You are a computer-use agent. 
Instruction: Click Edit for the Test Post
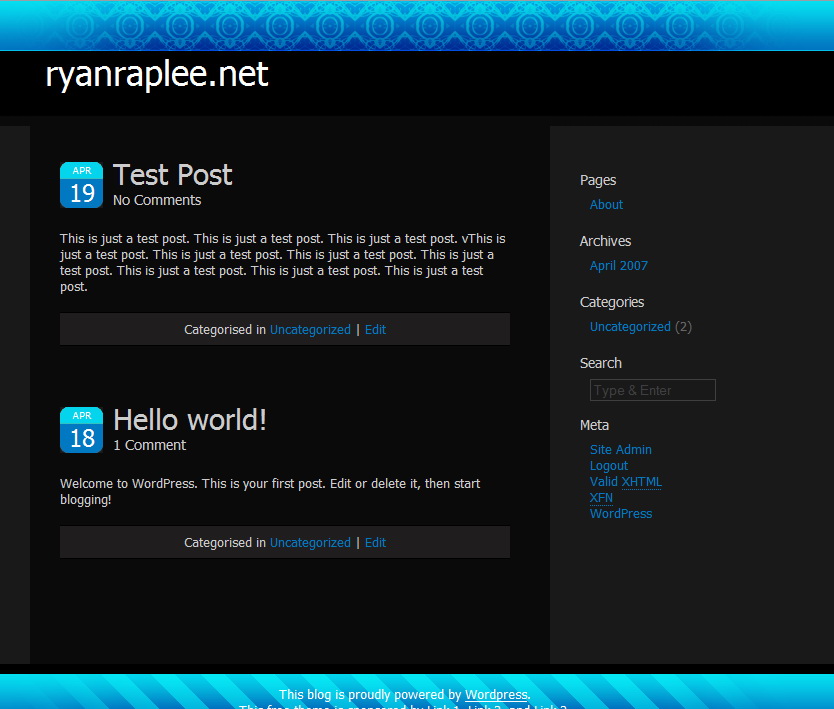375,330
